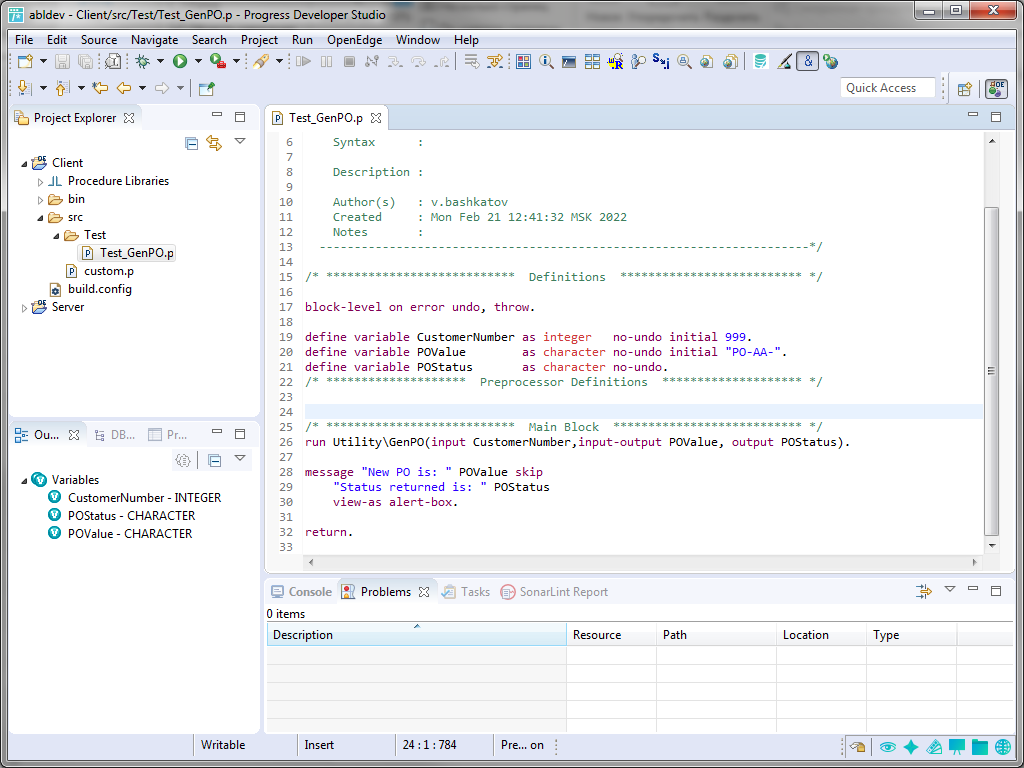Viewport: 1024px width, 768px height.
Task: Click the R results toolbar icon
Action: [x=615, y=62]
